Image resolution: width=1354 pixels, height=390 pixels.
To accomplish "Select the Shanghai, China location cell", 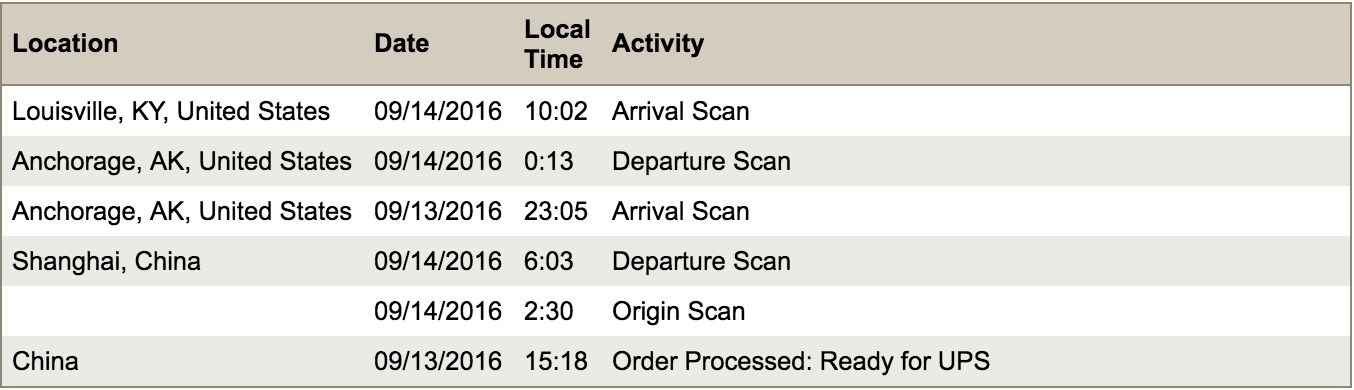I will (x=106, y=262).
